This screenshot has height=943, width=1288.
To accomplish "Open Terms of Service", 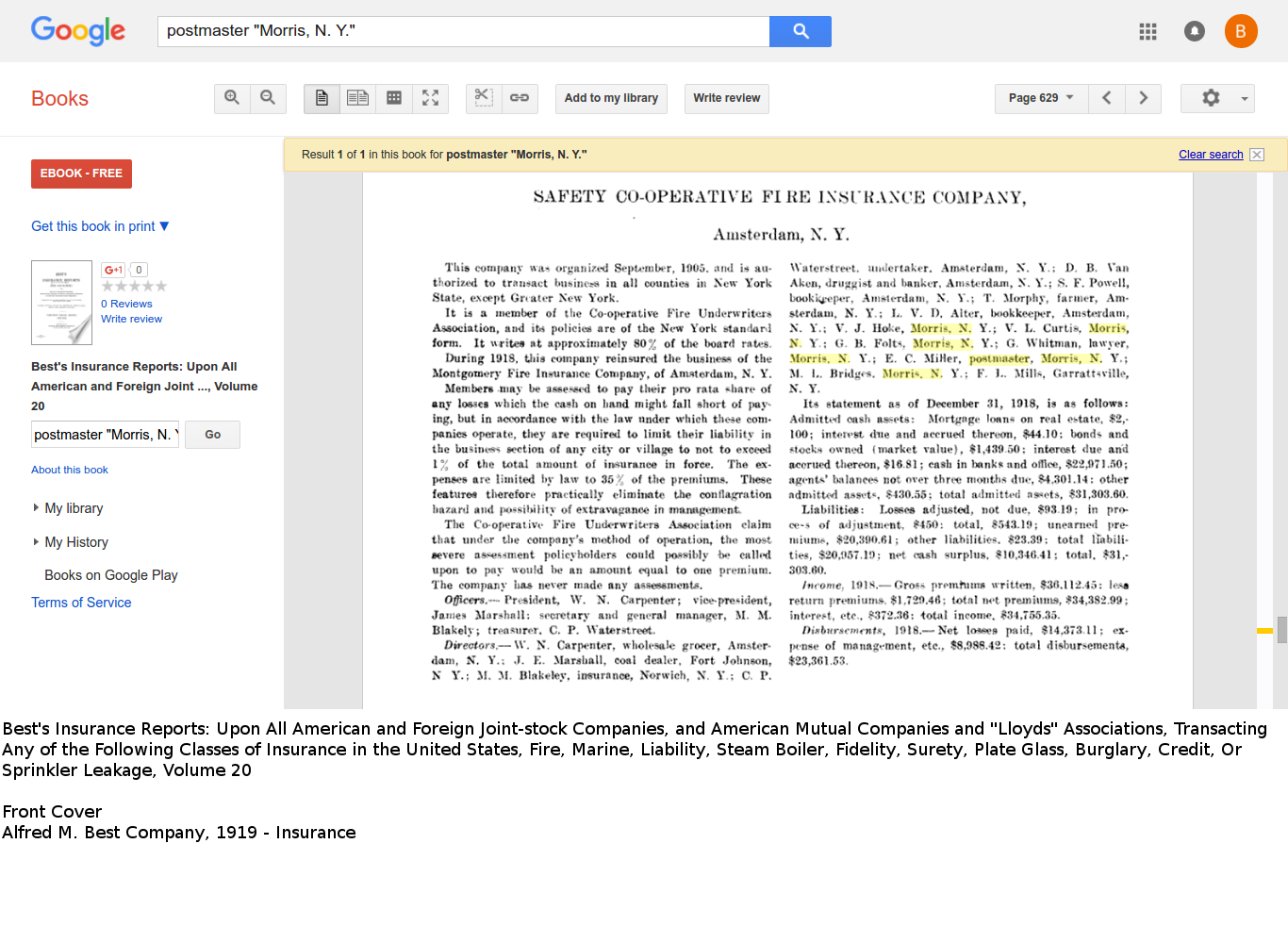I will 81,603.
